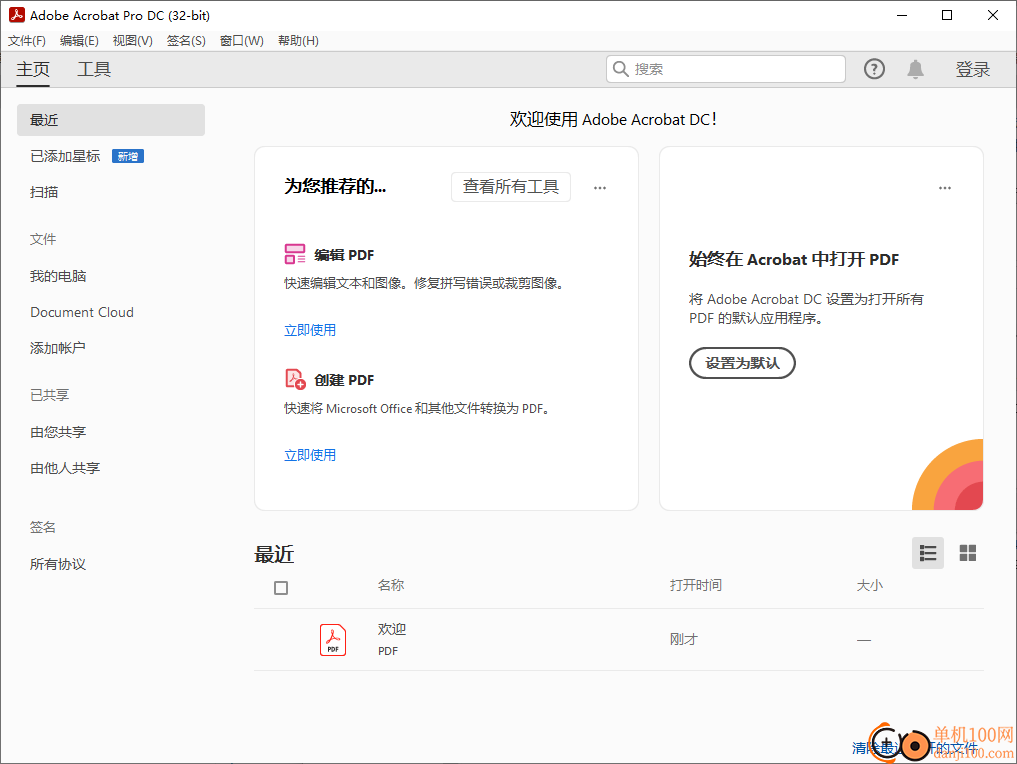This screenshot has width=1017, height=764.
Task: Open the 文件(F) menu
Action: coord(27,41)
